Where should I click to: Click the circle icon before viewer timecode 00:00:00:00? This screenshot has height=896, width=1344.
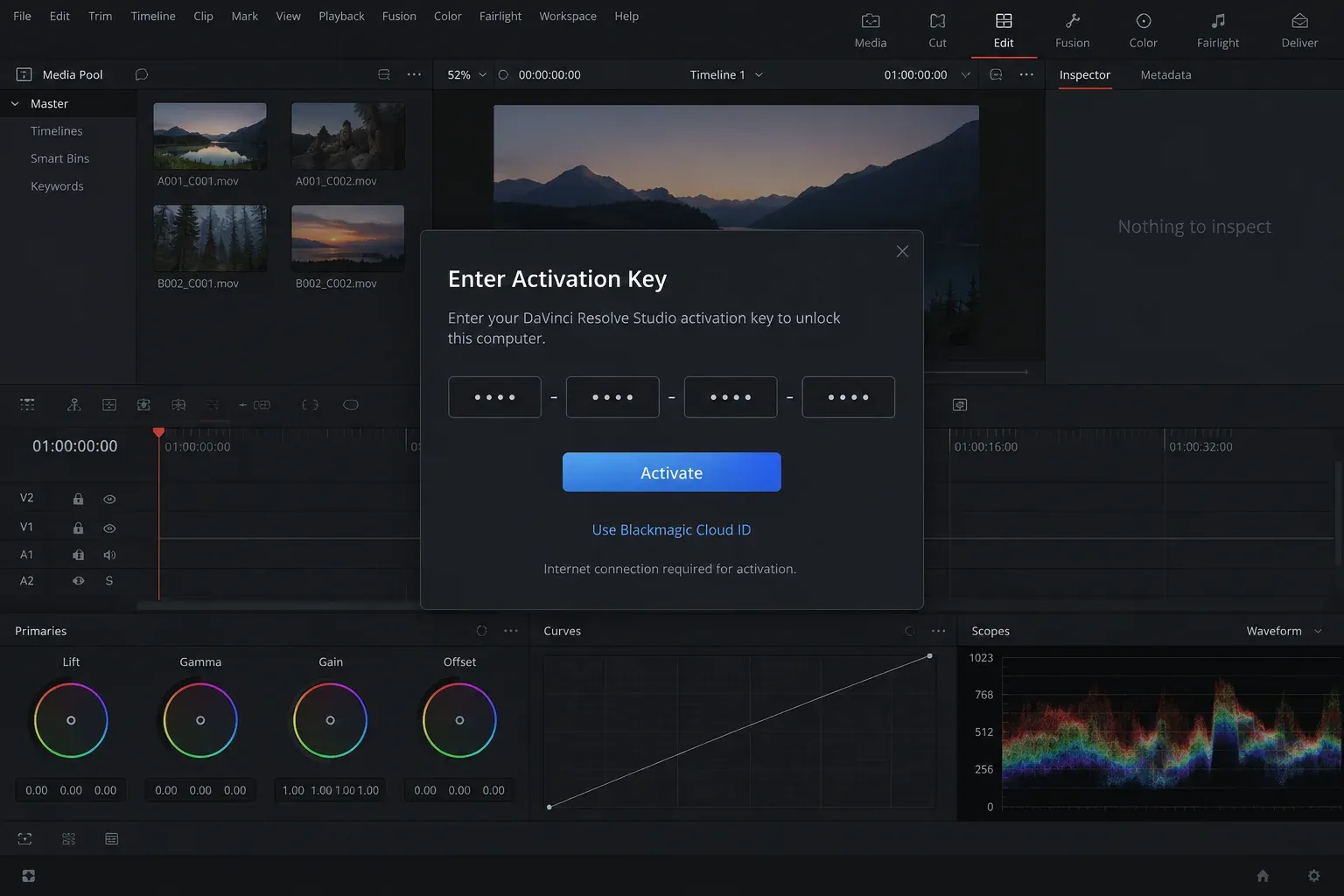point(503,74)
